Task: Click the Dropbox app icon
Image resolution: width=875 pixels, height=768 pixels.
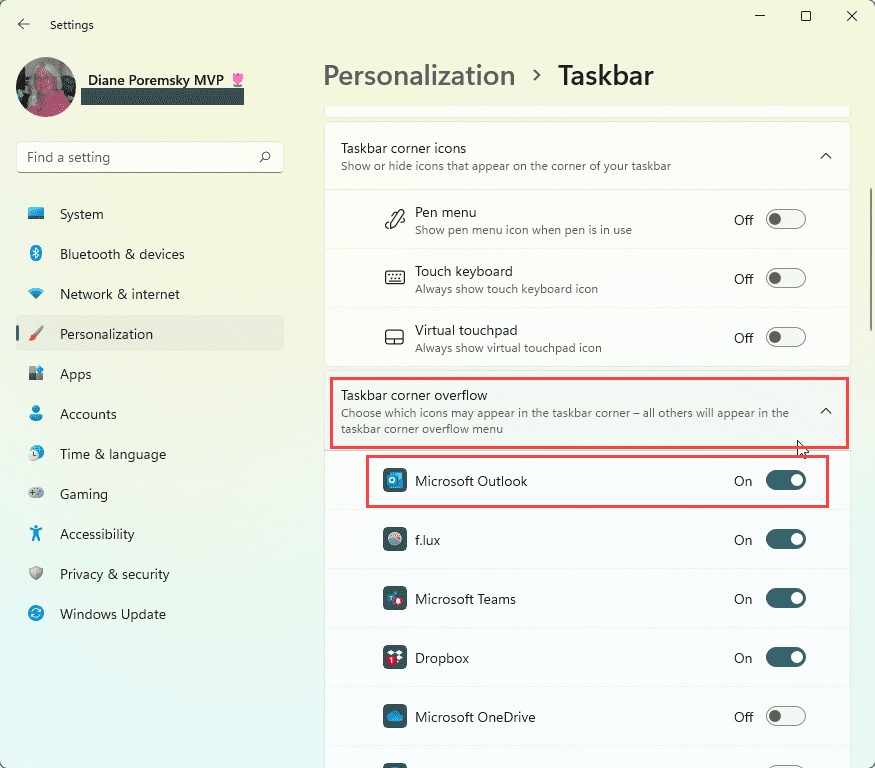Action: point(395,657)
